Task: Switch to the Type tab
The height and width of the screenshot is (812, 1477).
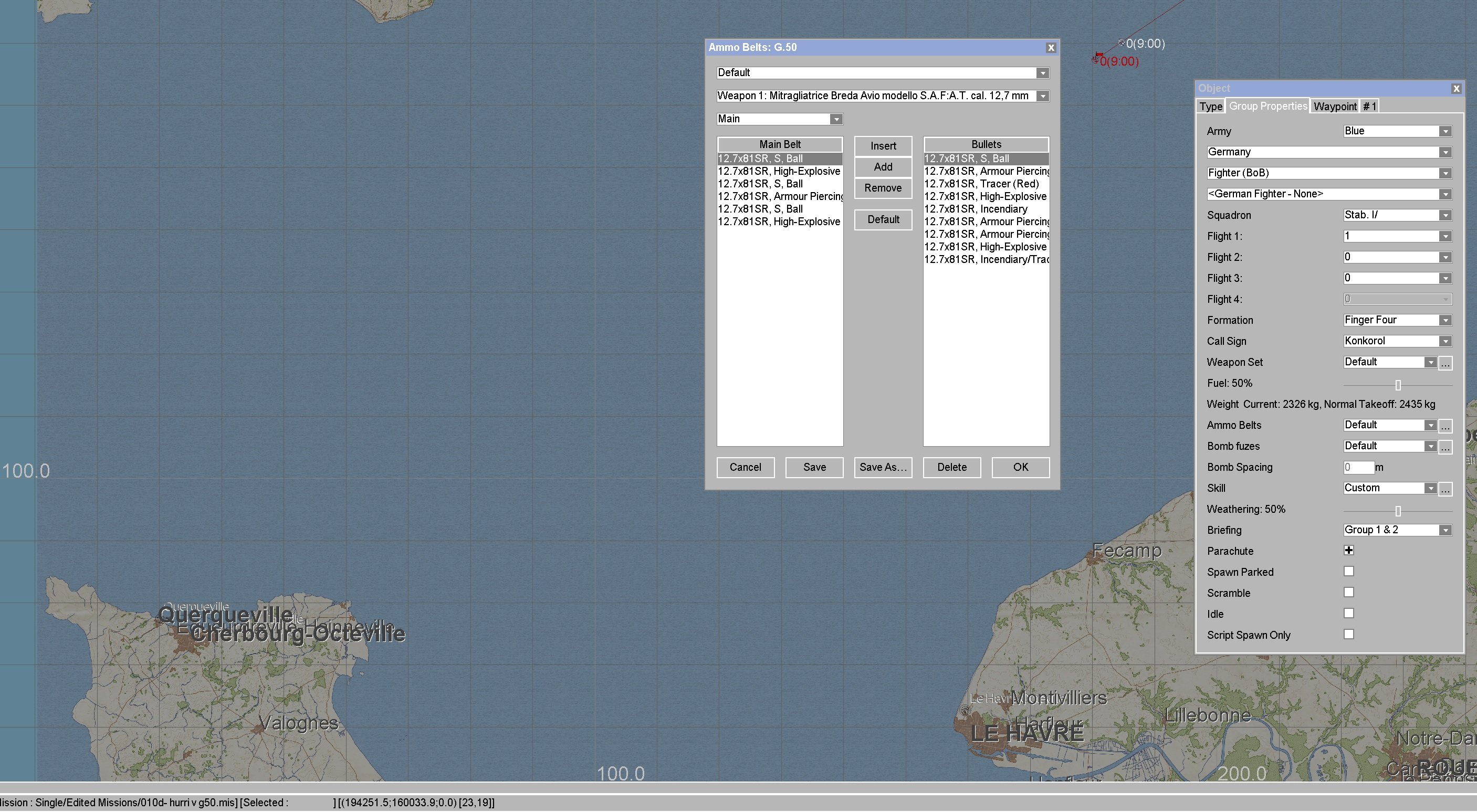Action: tap(1210, 107)
